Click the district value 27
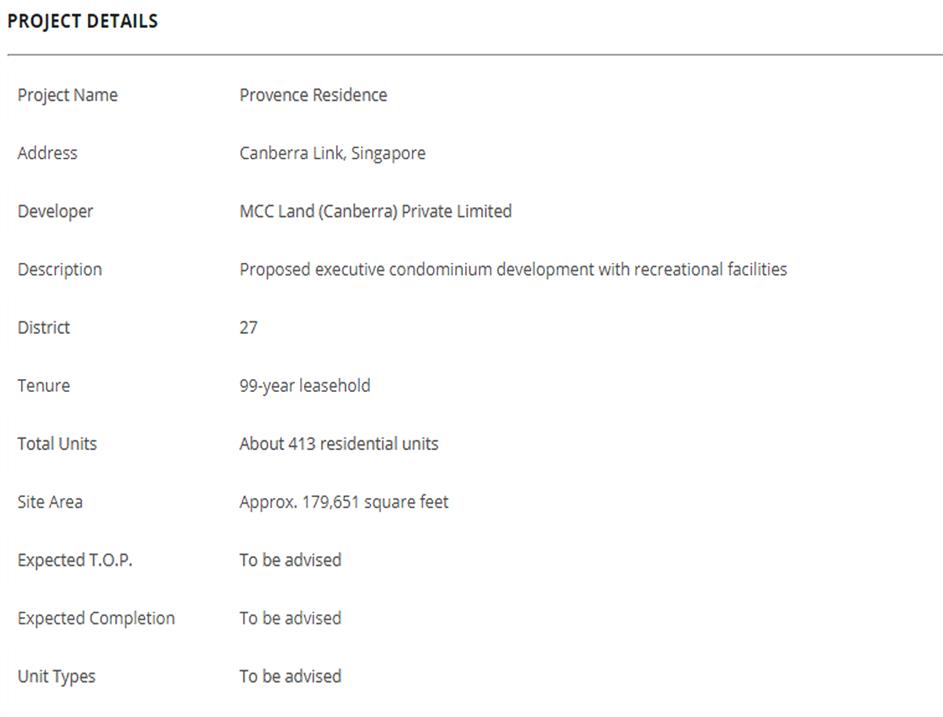 (248, 327)
